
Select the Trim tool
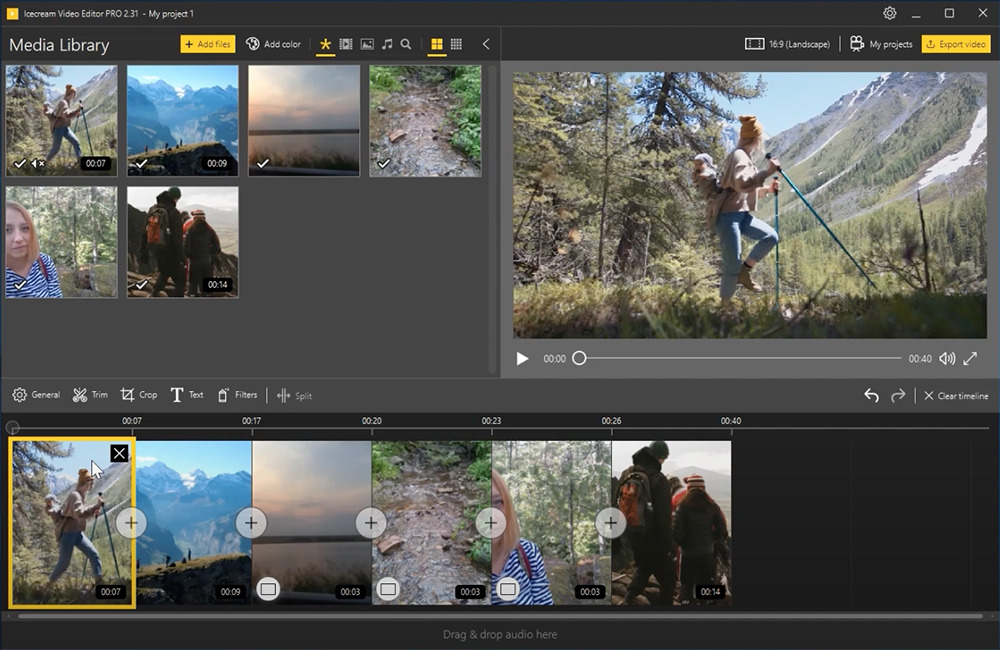click(x=90, y=394)
